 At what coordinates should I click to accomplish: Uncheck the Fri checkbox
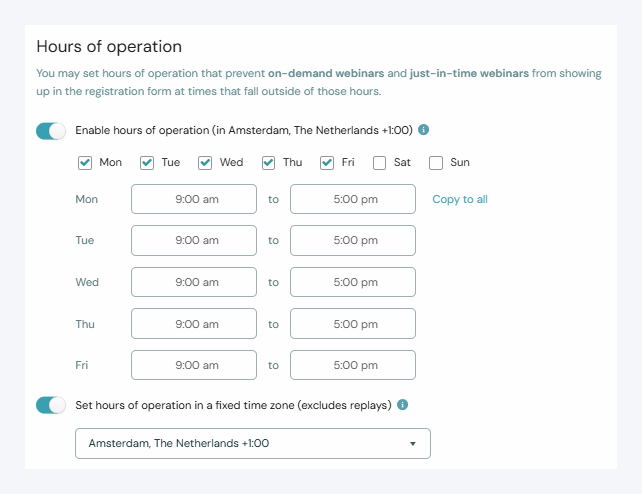(x=327, y=163)
